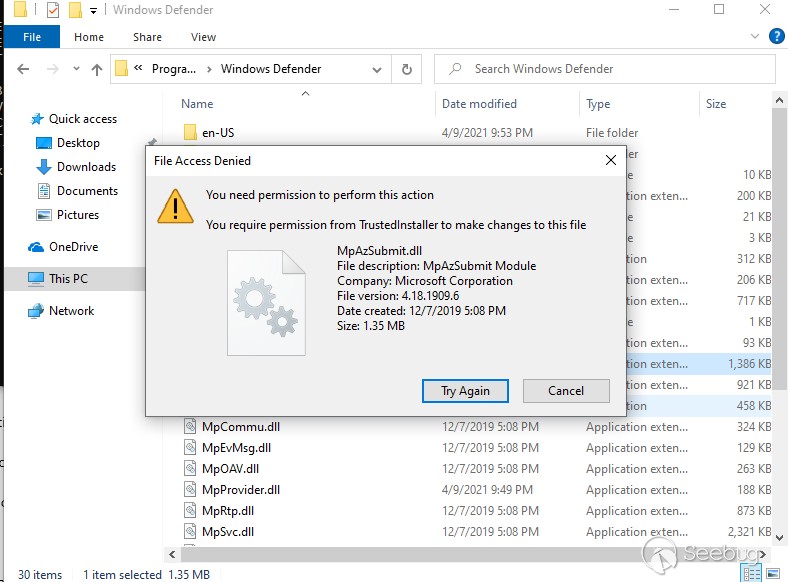Switch to the View ribbon tab

pyautogui.click(x=203, y=37)
